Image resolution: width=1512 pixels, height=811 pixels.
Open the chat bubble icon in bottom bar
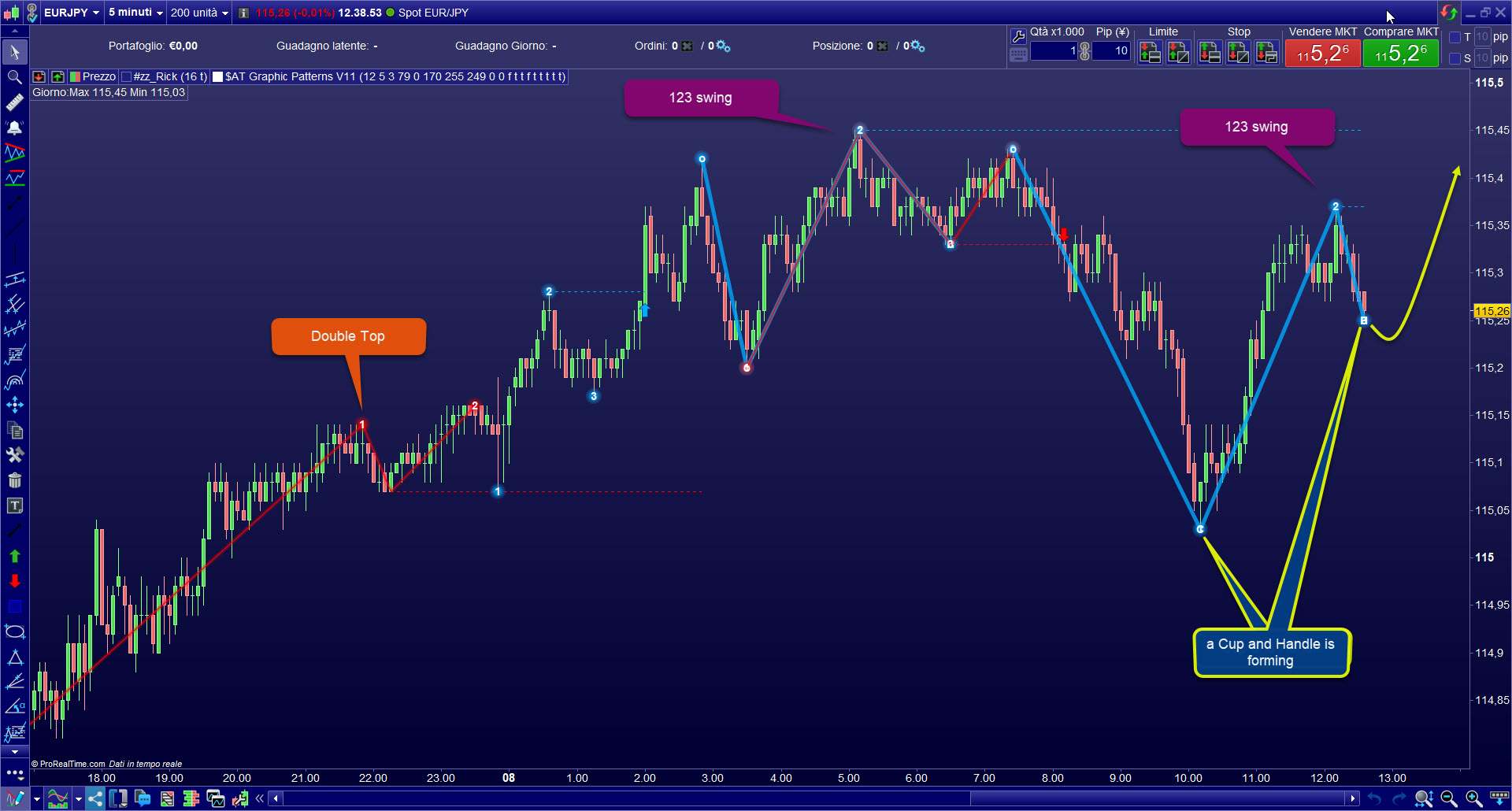coord(143,798)
